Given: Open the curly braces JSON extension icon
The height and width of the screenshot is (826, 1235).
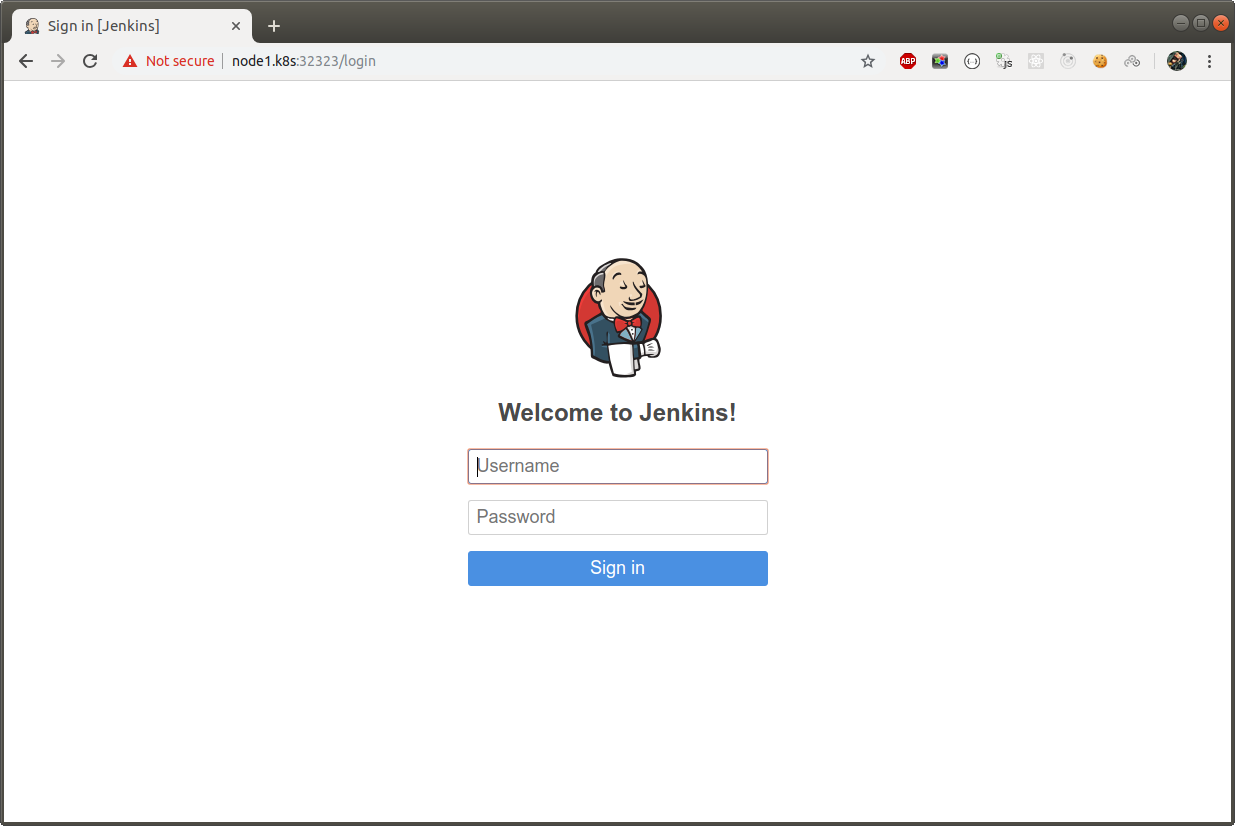Looking at the screenshot, I should point(972,61).
